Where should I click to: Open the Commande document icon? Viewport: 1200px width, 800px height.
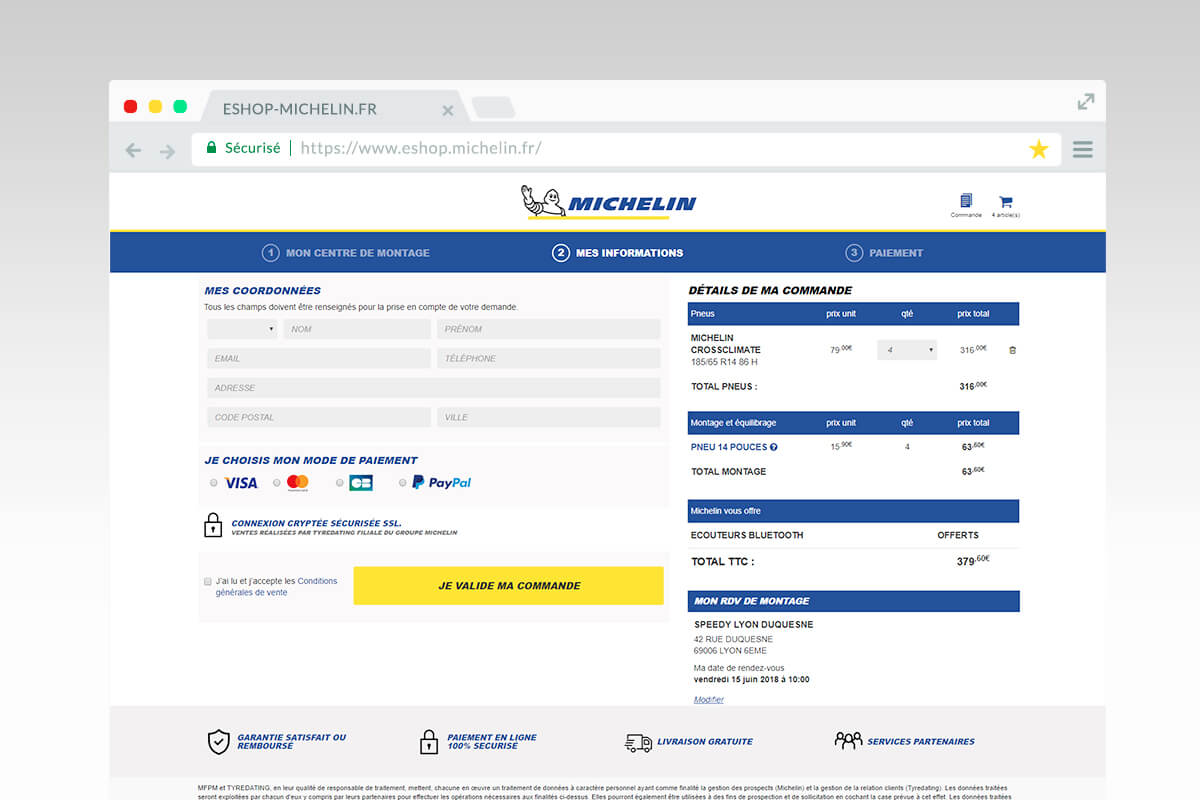[966, 201]
